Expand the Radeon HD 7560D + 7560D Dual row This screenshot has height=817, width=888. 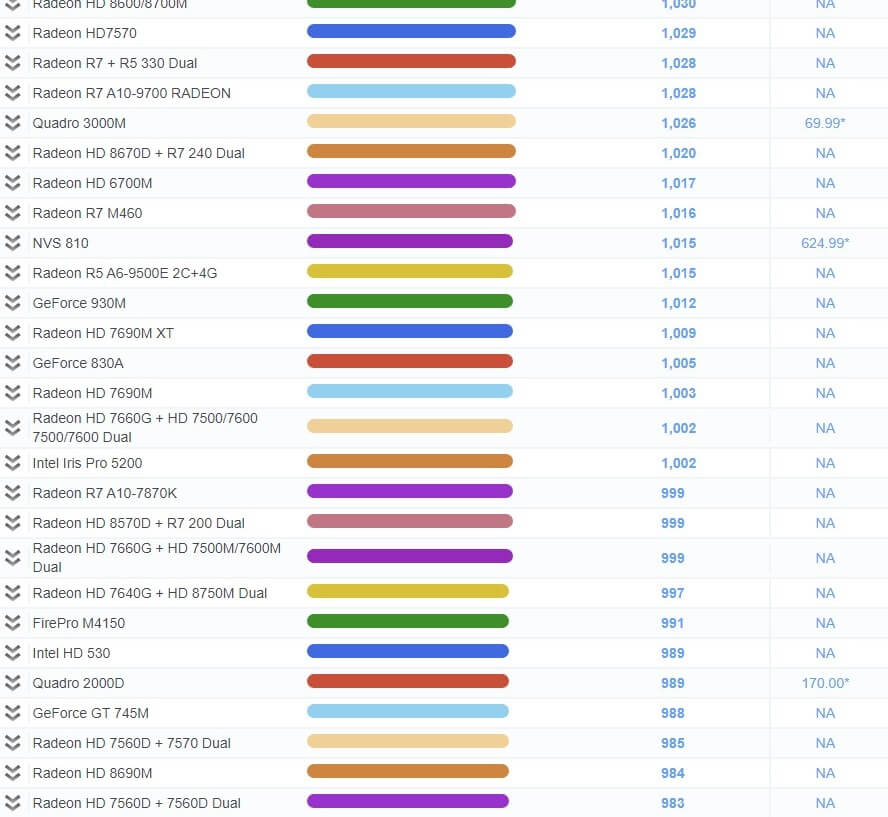pyautogui.click(x=12, y=803)
